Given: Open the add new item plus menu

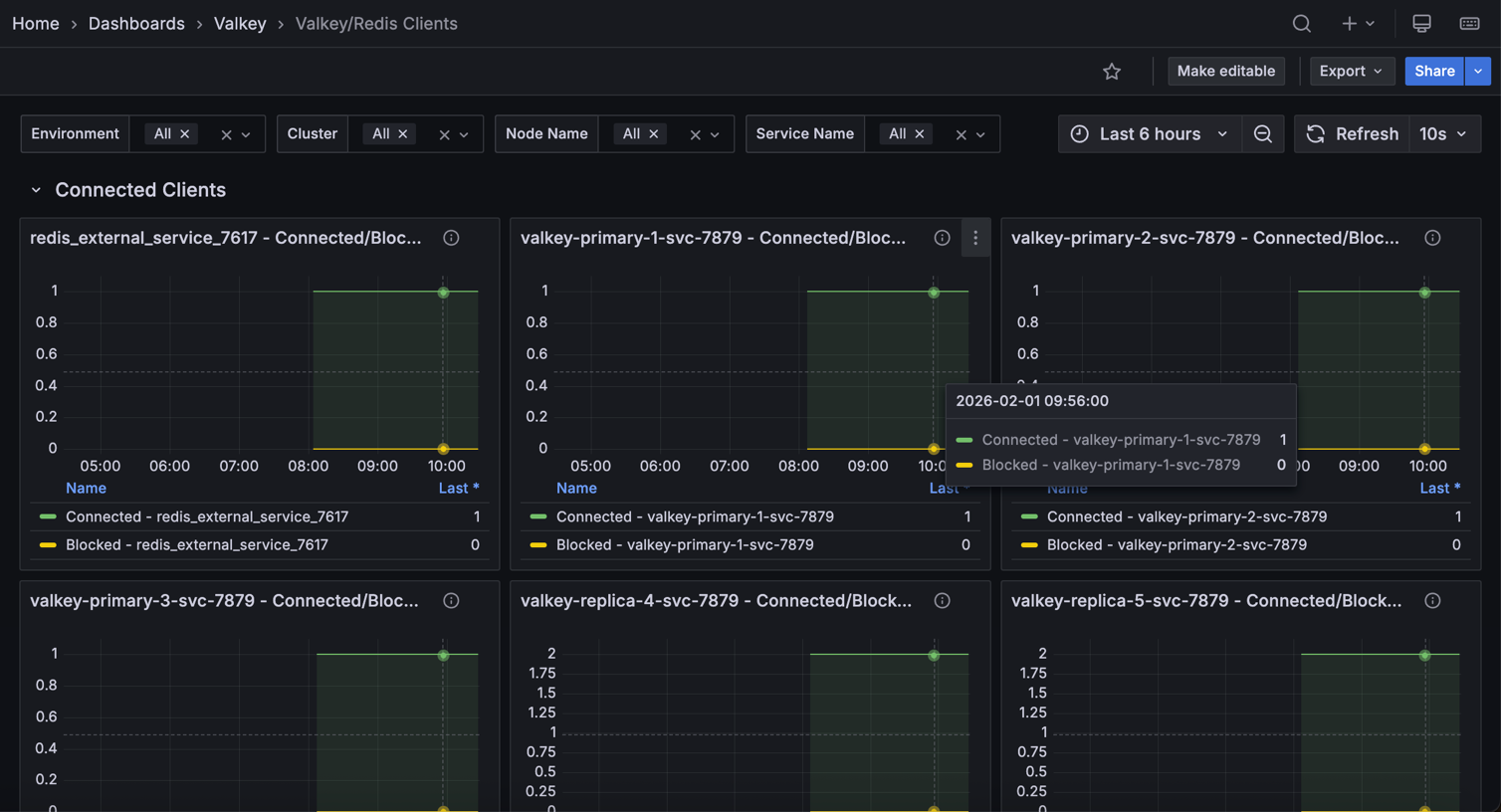Looking at the screenshot, I should click(1350, 23).
